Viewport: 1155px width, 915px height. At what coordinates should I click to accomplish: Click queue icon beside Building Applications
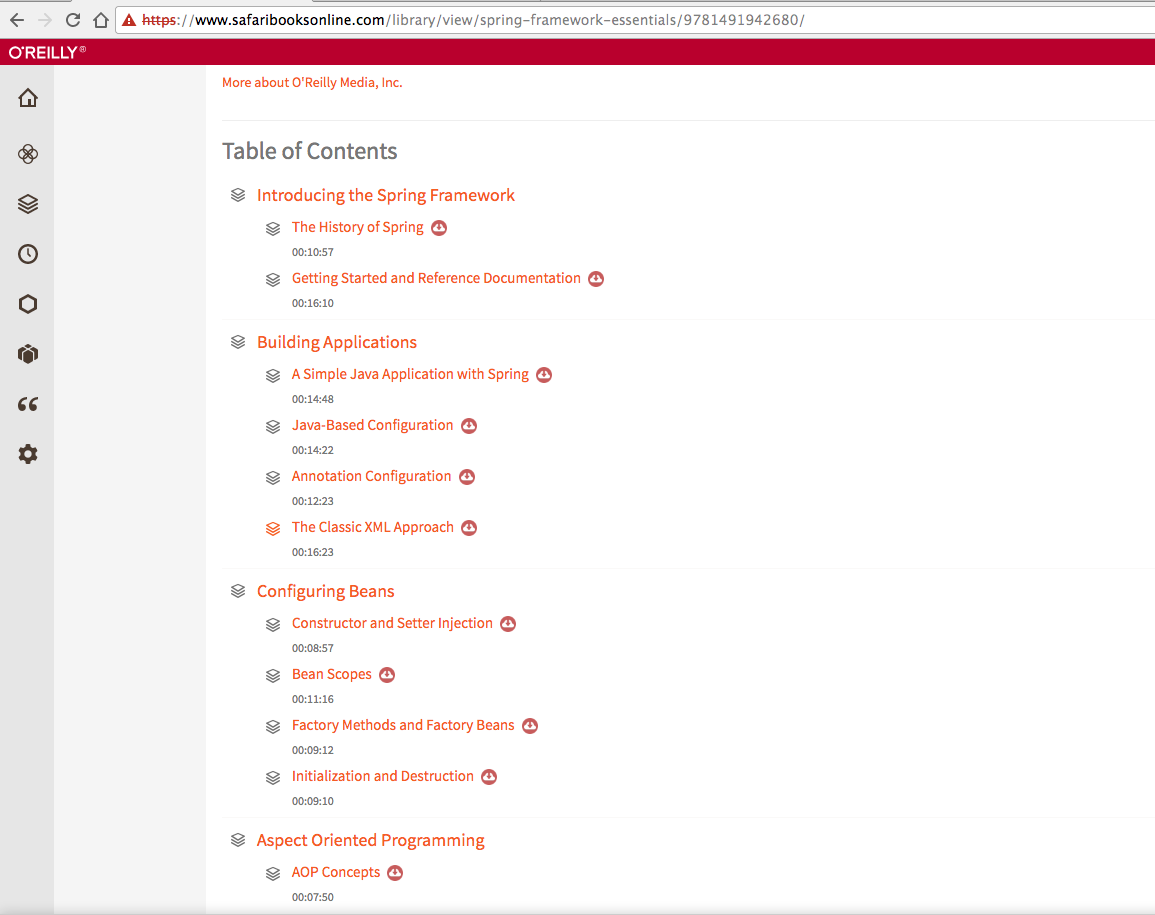238,342
